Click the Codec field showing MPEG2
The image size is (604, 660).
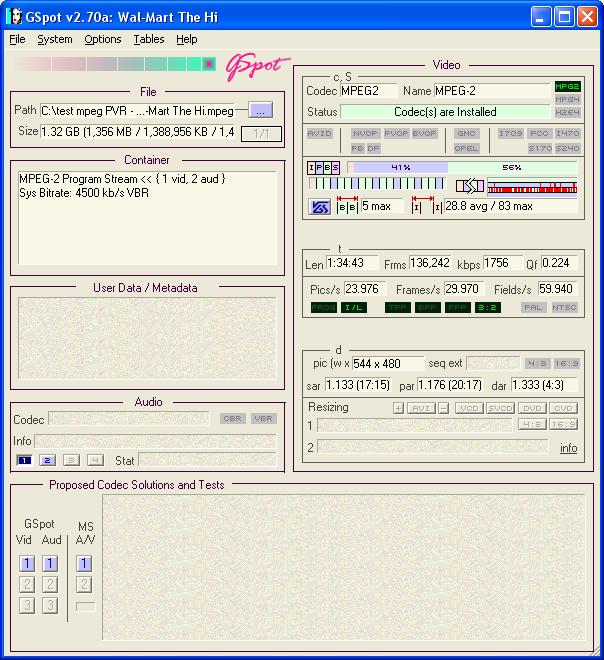point(368,90)
